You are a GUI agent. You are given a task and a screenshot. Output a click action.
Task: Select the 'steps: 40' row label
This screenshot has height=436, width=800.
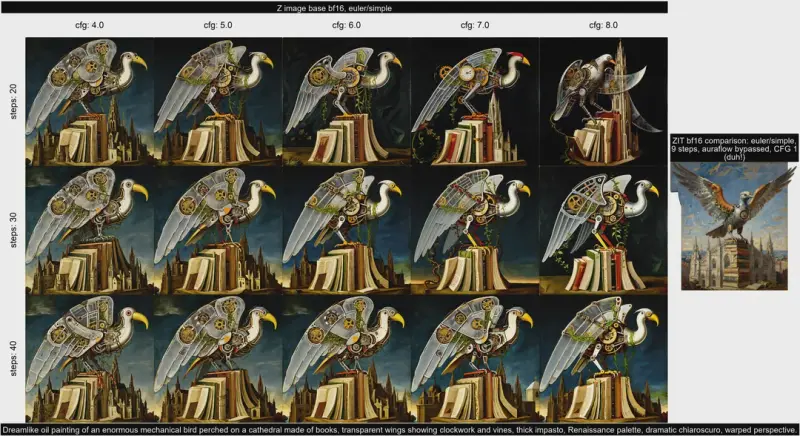[x=9, y=356]
